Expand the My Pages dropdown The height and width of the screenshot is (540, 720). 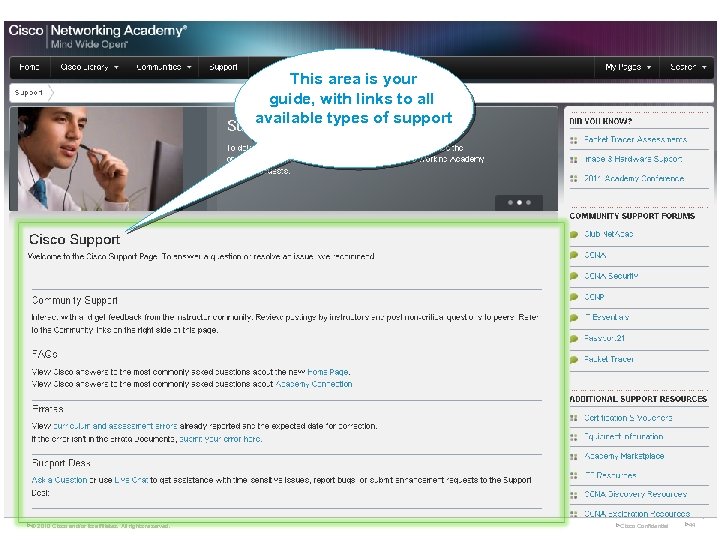(628, 67)
